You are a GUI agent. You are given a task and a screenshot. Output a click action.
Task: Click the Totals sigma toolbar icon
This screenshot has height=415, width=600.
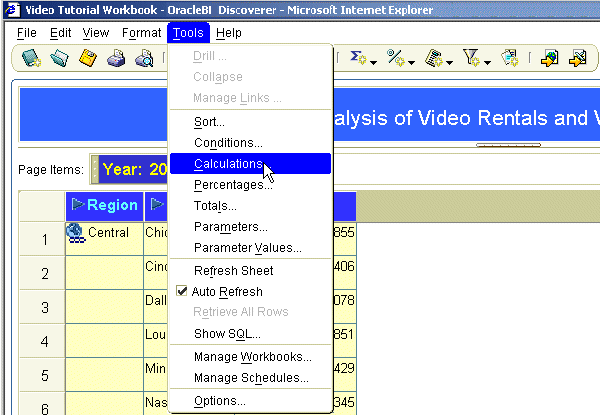[358, 58]
